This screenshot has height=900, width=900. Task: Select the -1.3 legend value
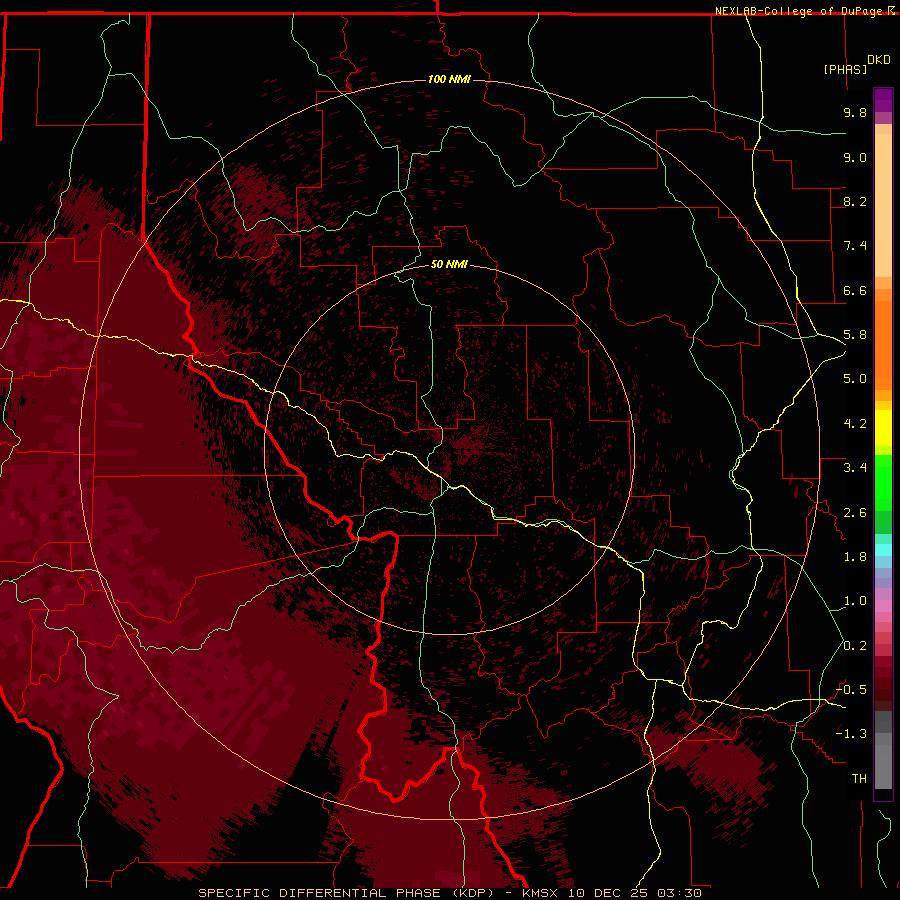coord(851,734)
